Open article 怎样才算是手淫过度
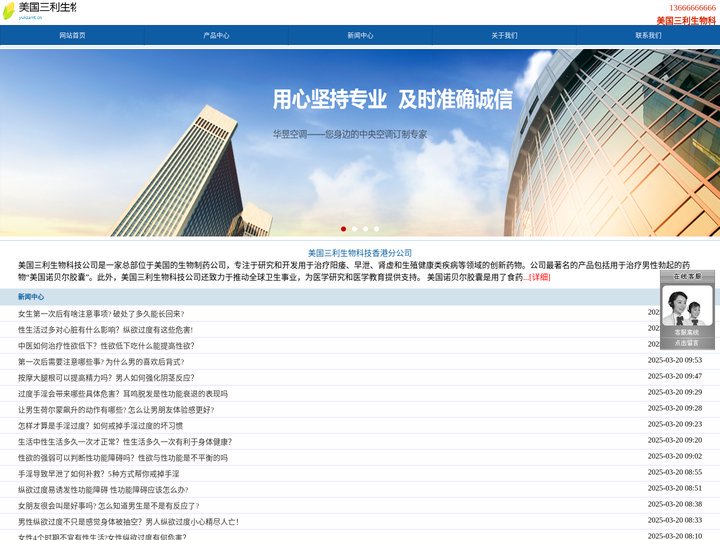 (x=101, y=426)
